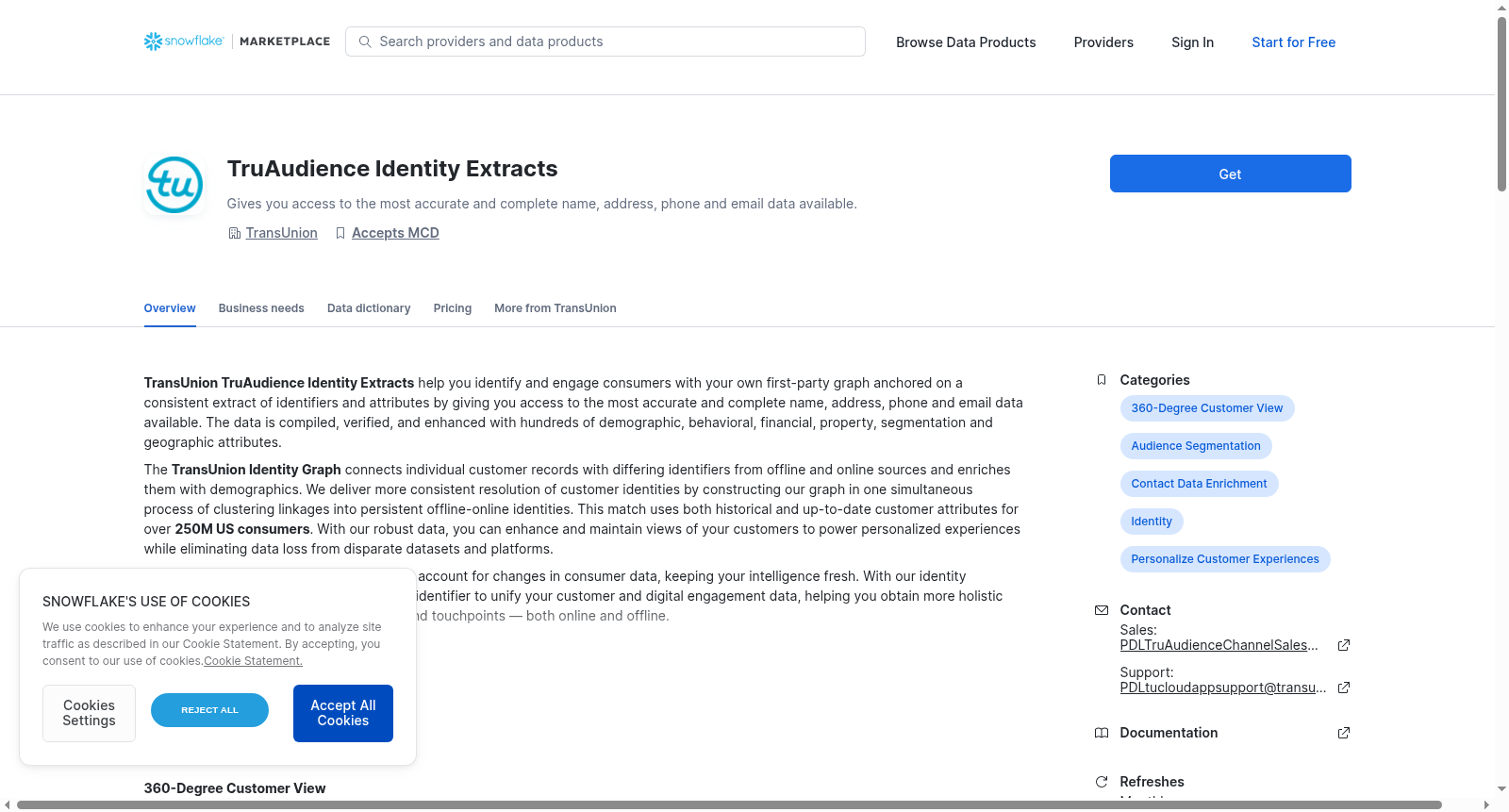Click the Categories bookmark icon

(x=1101, y=380)
